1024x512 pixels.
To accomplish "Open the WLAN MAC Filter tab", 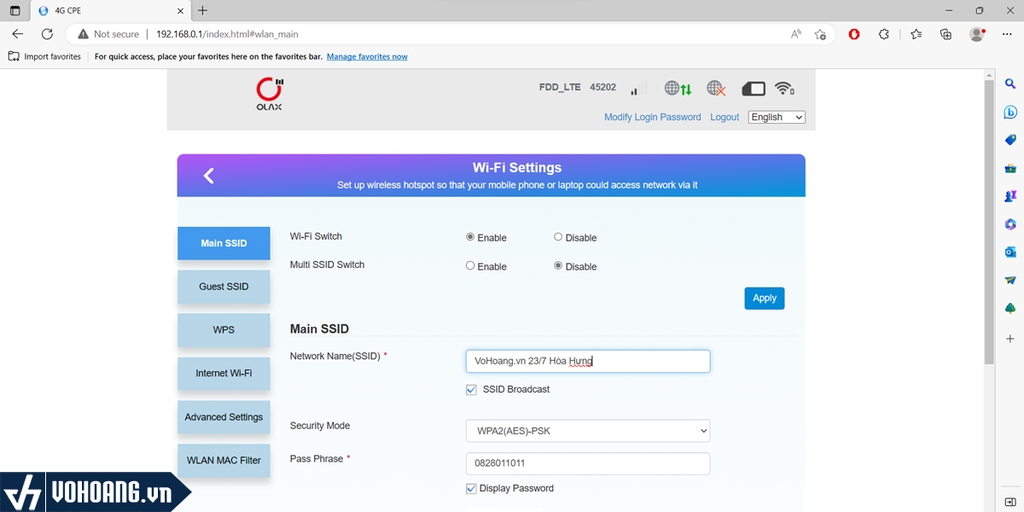I will click(223, 460).
